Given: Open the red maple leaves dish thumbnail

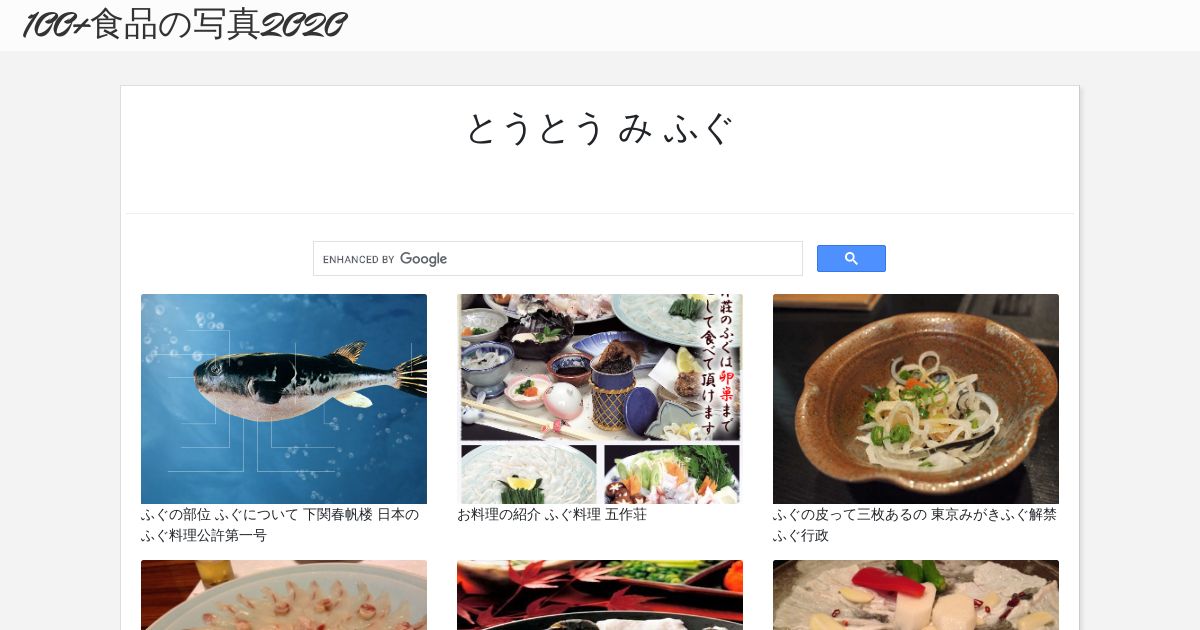Looking at the screenshot, I should tap(600, 595).
